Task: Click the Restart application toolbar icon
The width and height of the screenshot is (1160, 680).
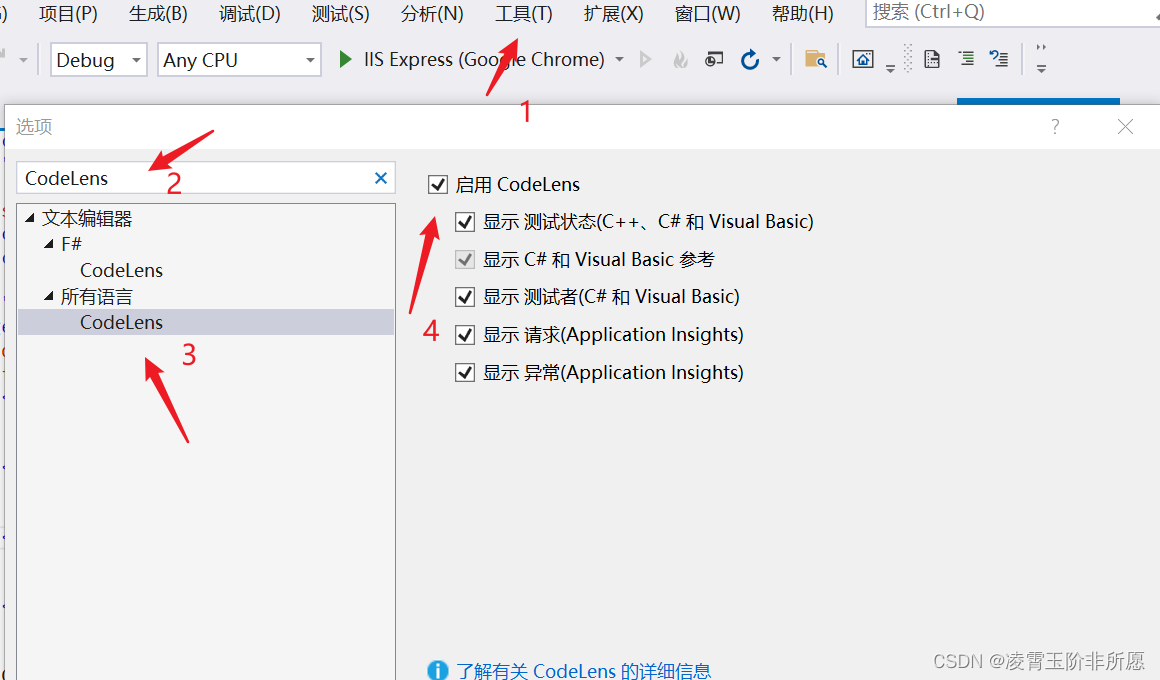Action: pyautogui.click(x=750, y=59)
